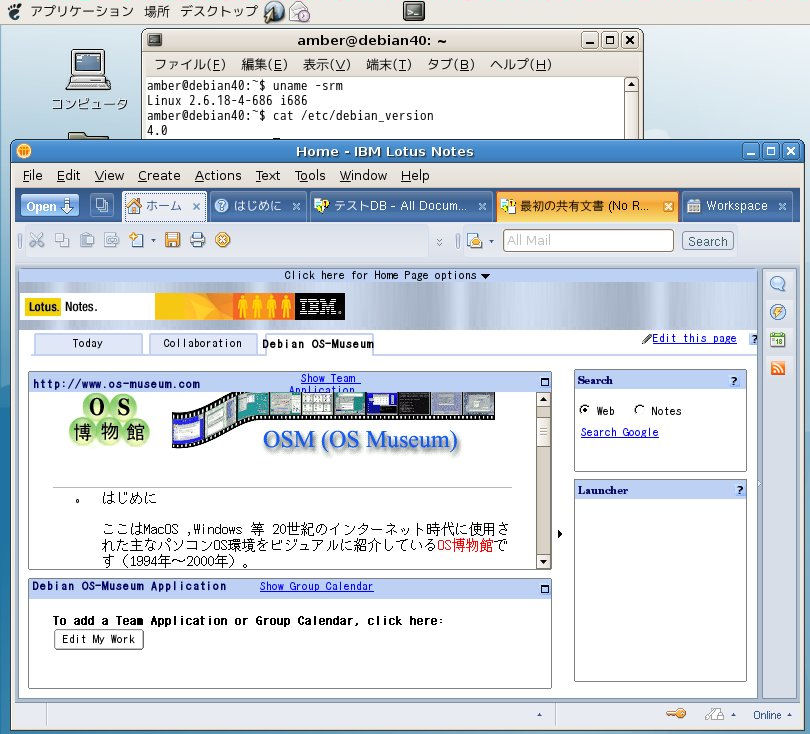Select the Today home page tab

click(88, 343)
